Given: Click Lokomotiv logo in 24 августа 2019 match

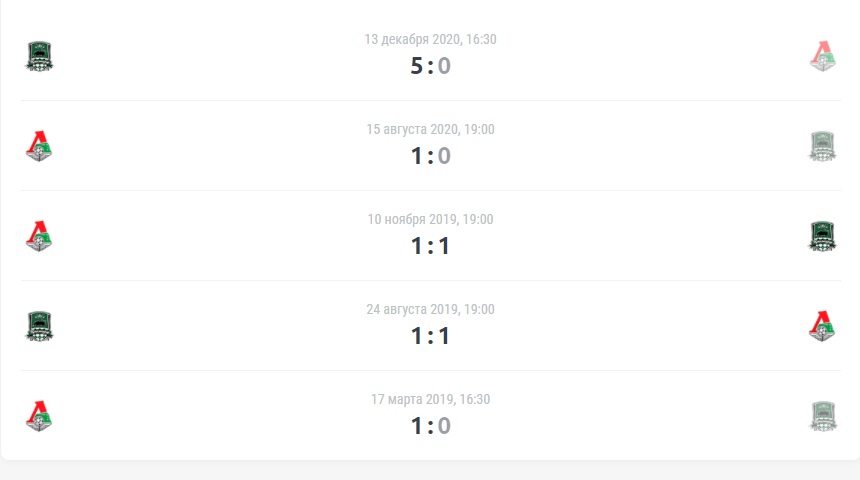Looking at the screenshot, I should coord(822,326).
